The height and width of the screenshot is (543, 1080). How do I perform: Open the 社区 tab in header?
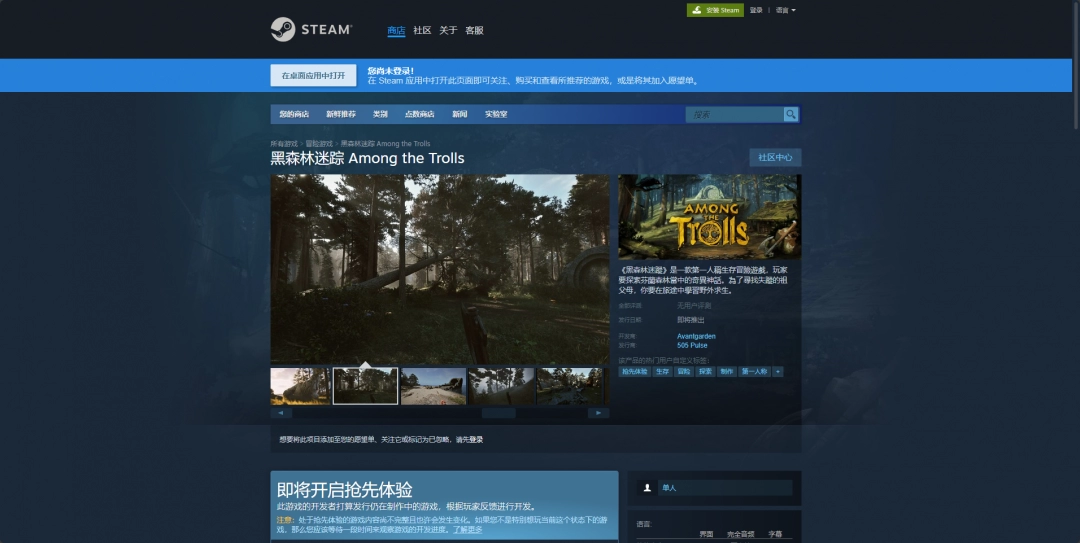click(x=422, y=30)
